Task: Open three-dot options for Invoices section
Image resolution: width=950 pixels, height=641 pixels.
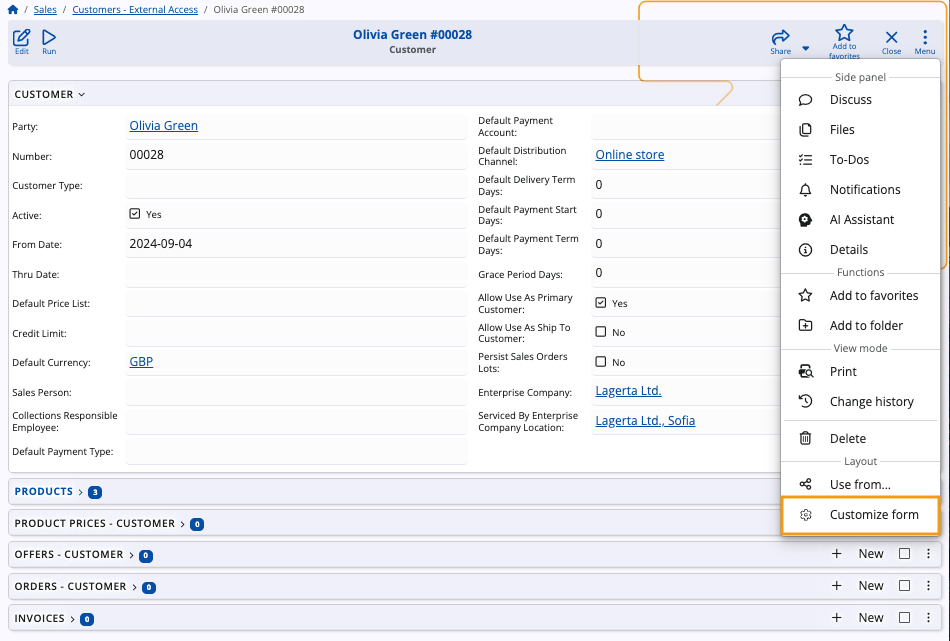Action: 928,618
